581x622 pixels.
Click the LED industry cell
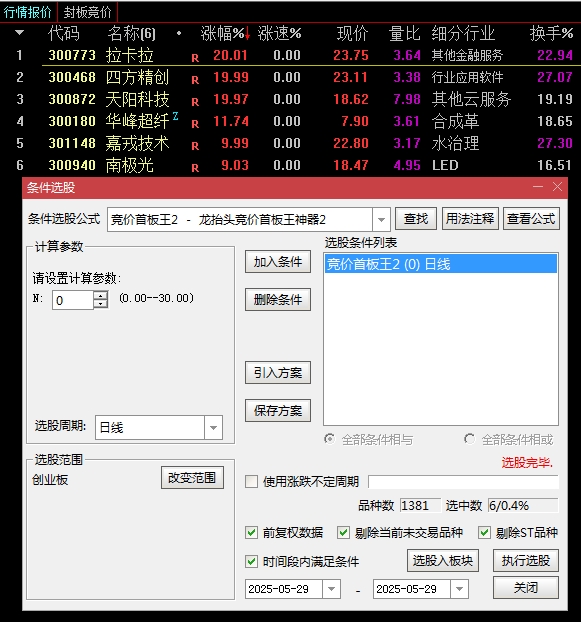point(445,165)
